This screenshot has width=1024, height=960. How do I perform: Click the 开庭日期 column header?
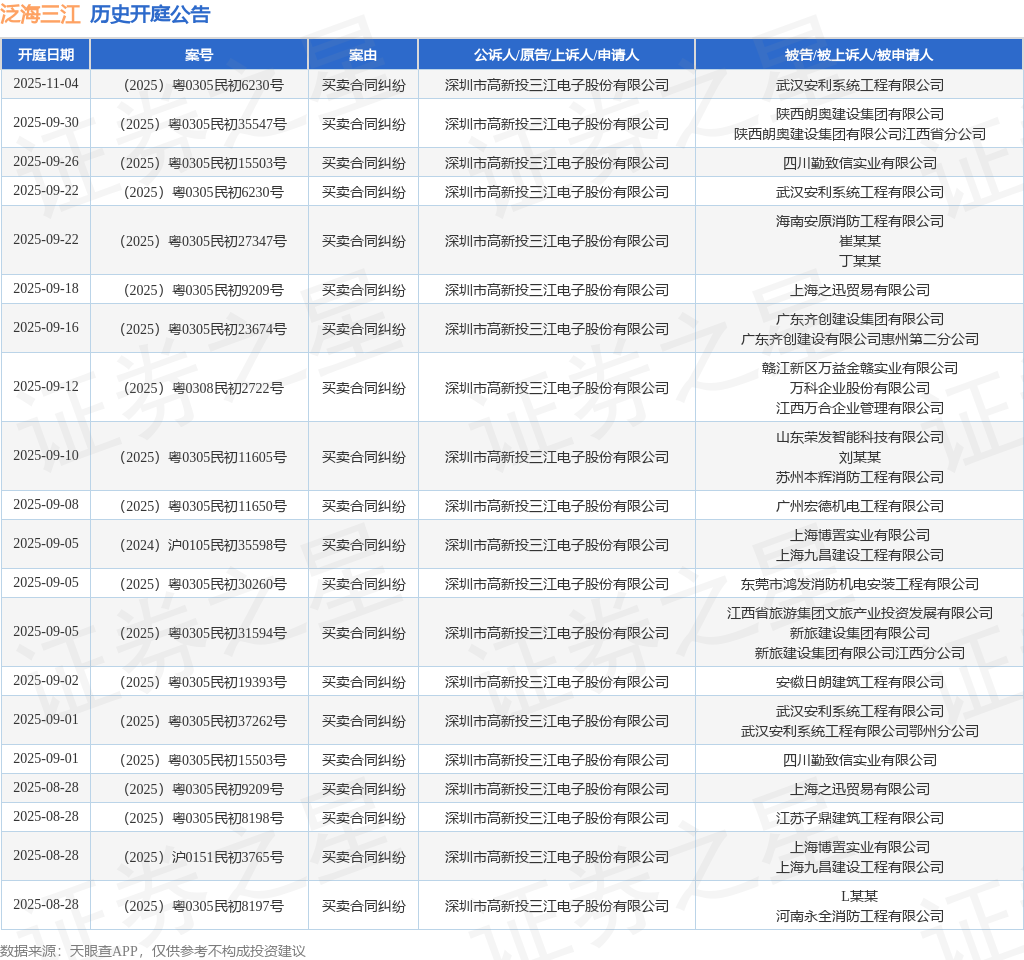(46, 55)
